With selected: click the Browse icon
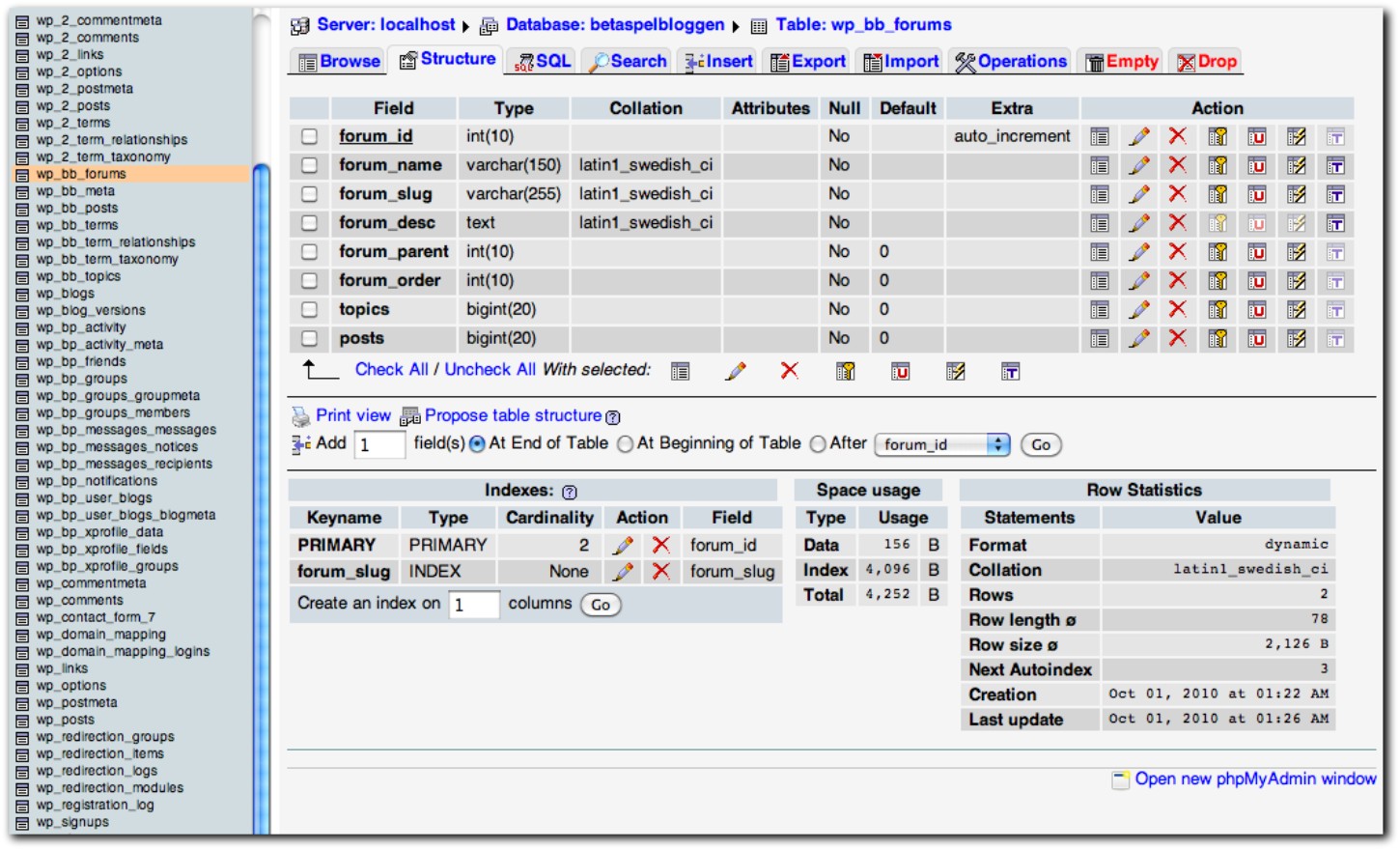Image resolution: width=1400 pixels, height=850 pixels. pyautogui.click(x=681, y=371)
